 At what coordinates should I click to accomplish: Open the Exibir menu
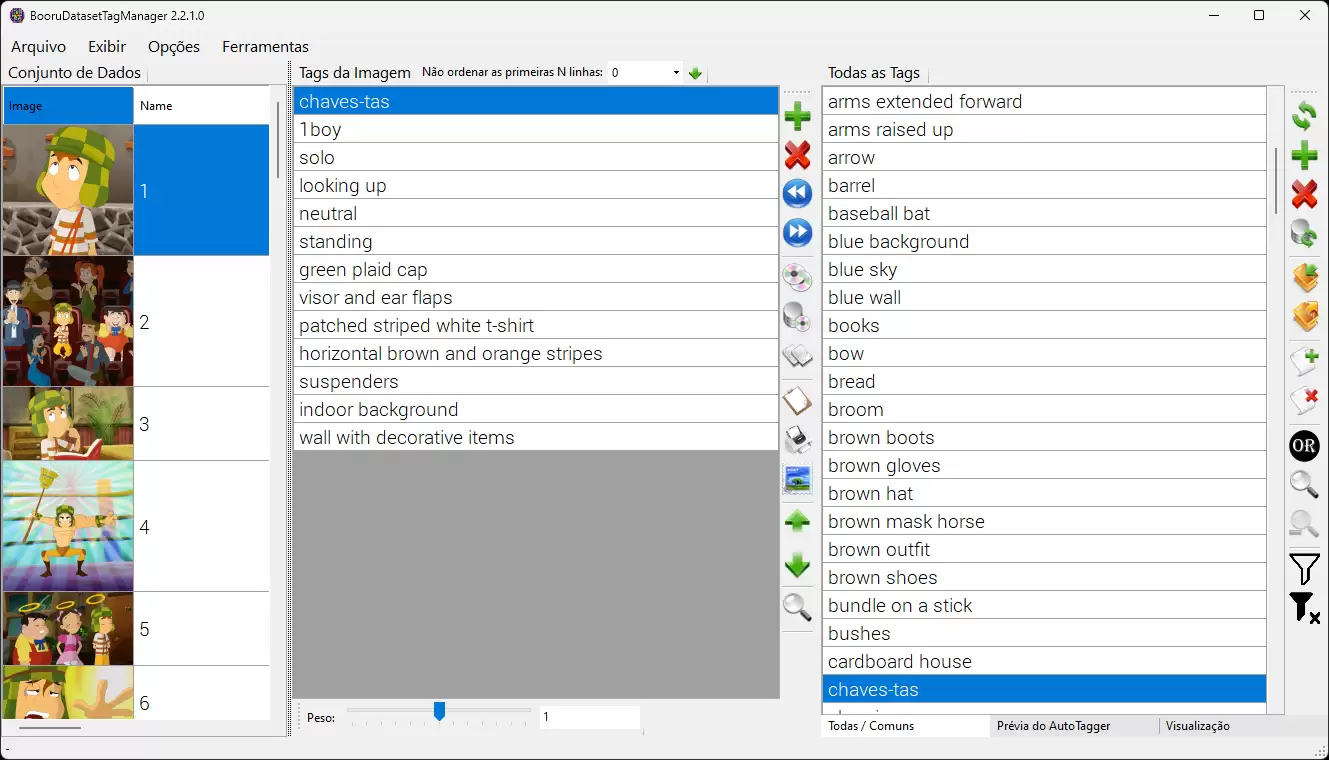(x=107, y=47)
